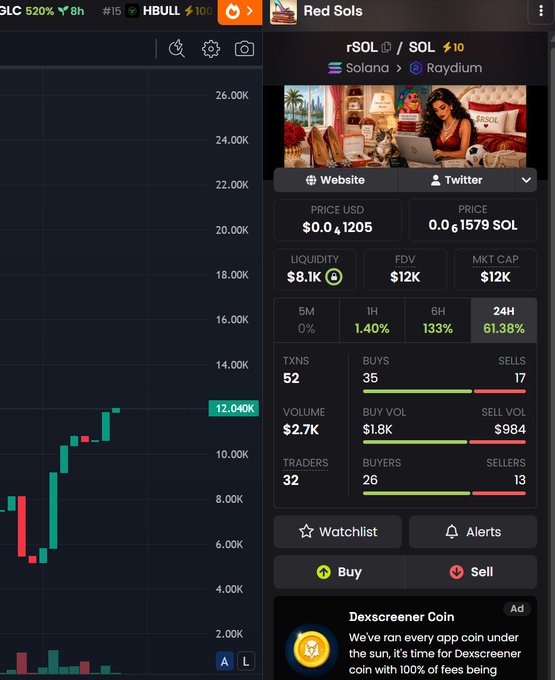Open the three-dot options menu
Viewport: 555px width, 680px height.
[540, 11]
